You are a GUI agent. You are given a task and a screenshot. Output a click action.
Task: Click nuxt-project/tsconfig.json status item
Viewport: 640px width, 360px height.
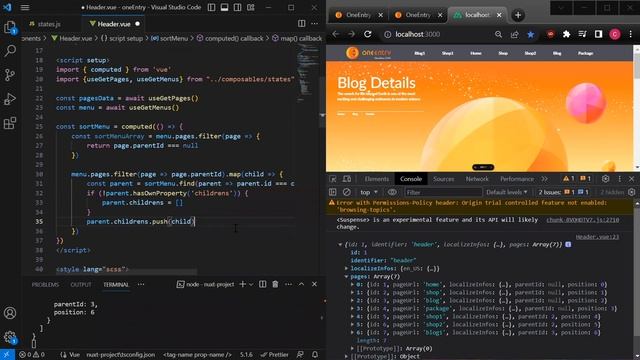(120, 355)
